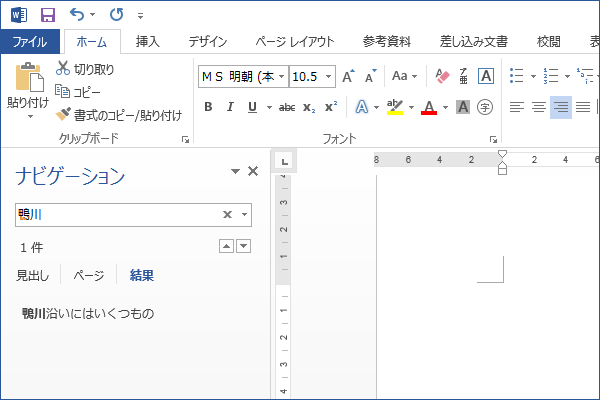Apply text effects with glowing A
600x400 pixels.
(361, 107)
